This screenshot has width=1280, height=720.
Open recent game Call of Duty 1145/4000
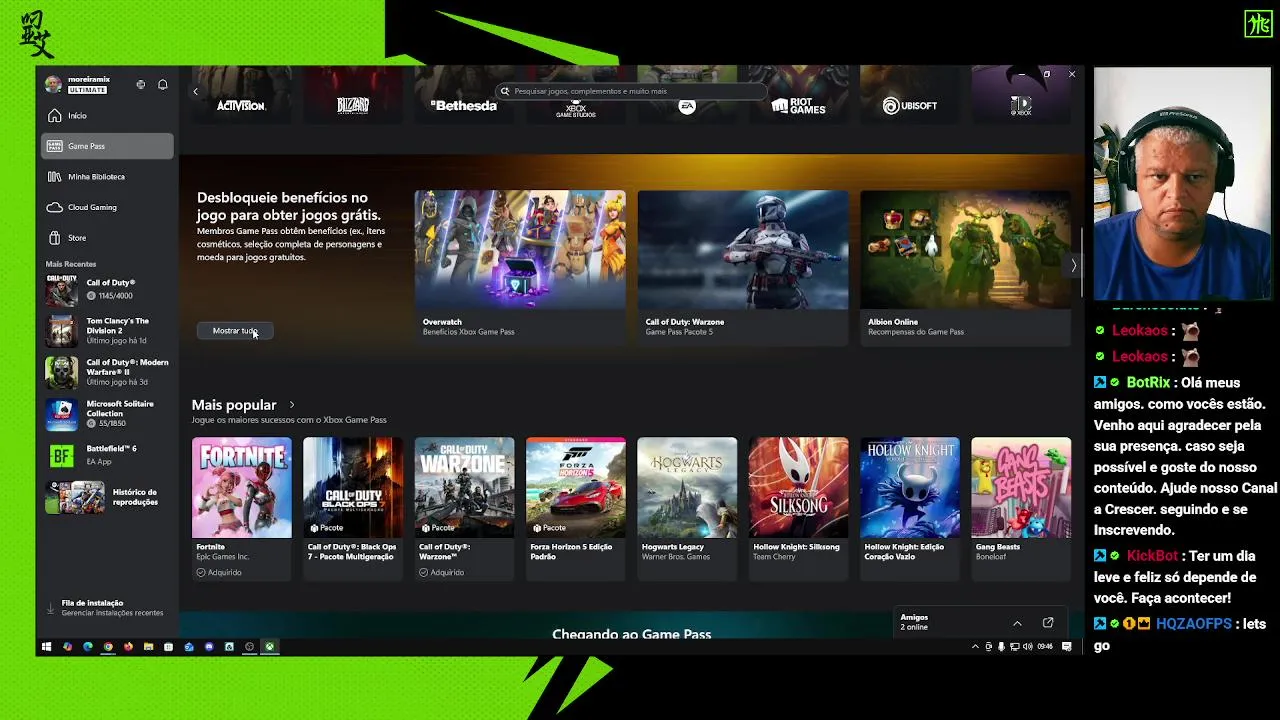click(108, 290)
